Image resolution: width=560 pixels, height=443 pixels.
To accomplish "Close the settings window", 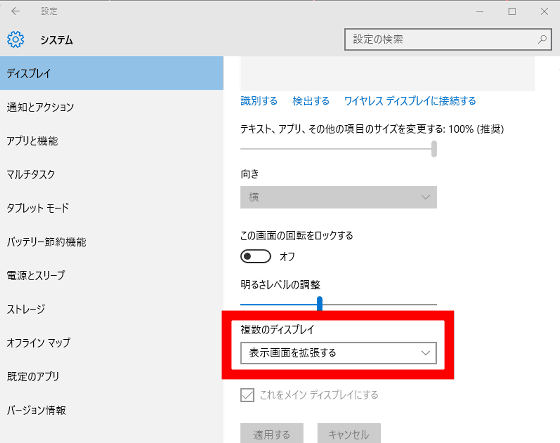I will pyautogui.click(x=544, y=11).
